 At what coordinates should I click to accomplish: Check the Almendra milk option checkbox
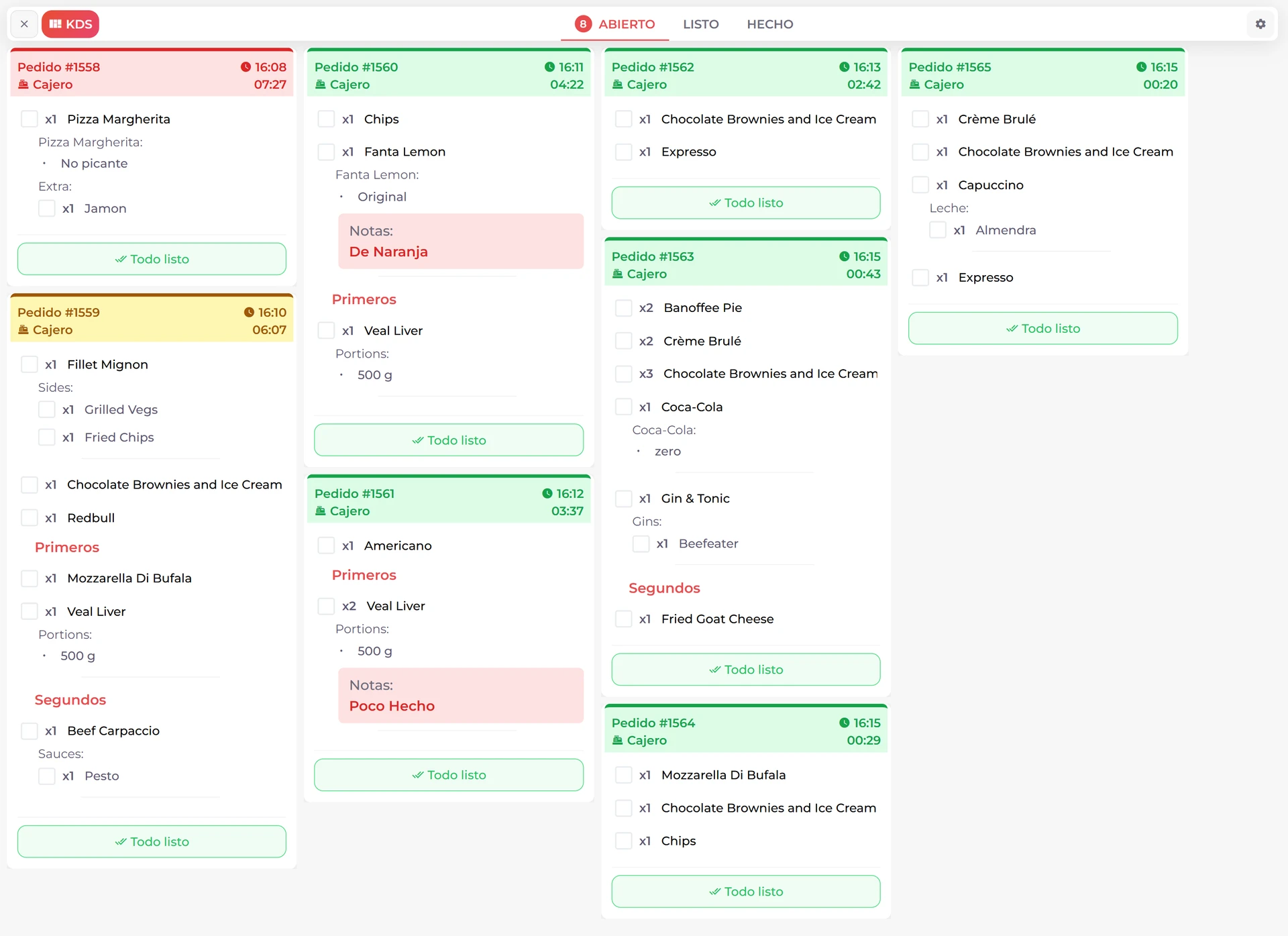938,230
